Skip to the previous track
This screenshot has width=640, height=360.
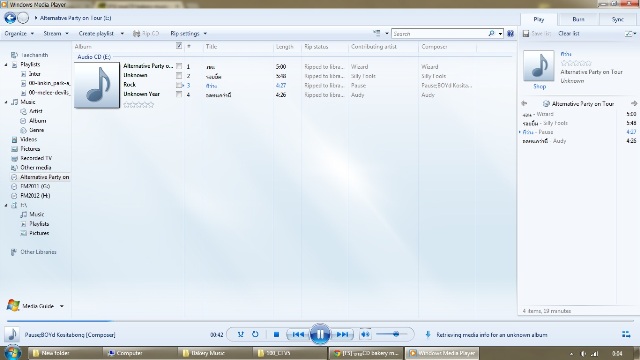tap(298, 335)
